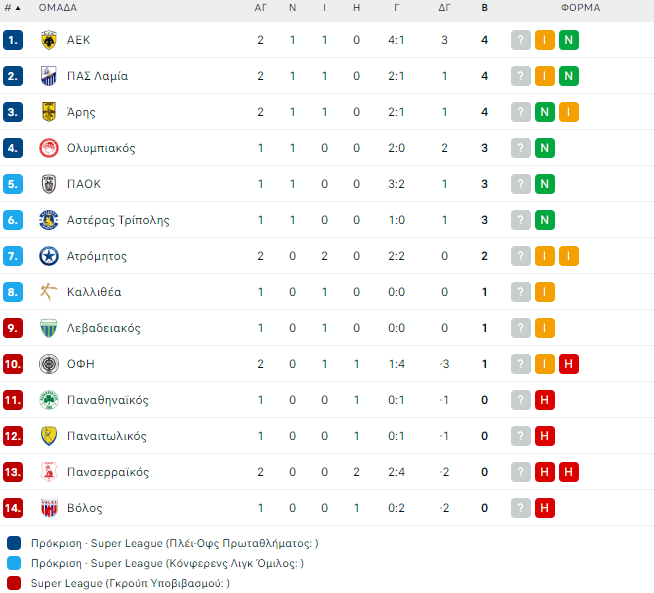
Task: Click the Atromitos star crest icon
Action: pos(48,256)
